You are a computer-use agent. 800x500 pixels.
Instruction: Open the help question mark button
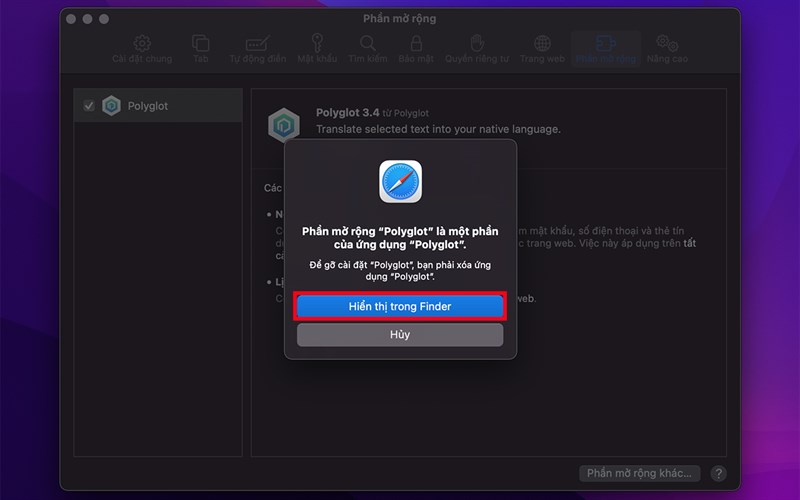tap(718, 473)
